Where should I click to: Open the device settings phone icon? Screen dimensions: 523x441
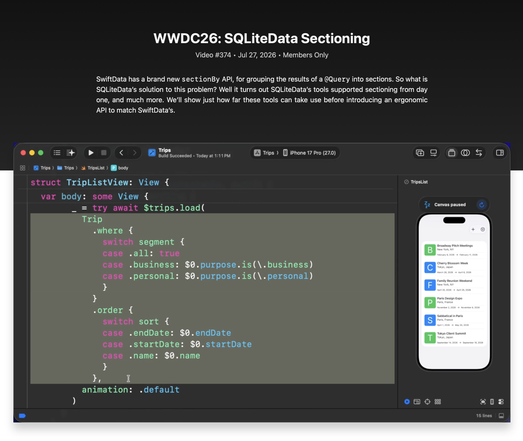(492, 402)
